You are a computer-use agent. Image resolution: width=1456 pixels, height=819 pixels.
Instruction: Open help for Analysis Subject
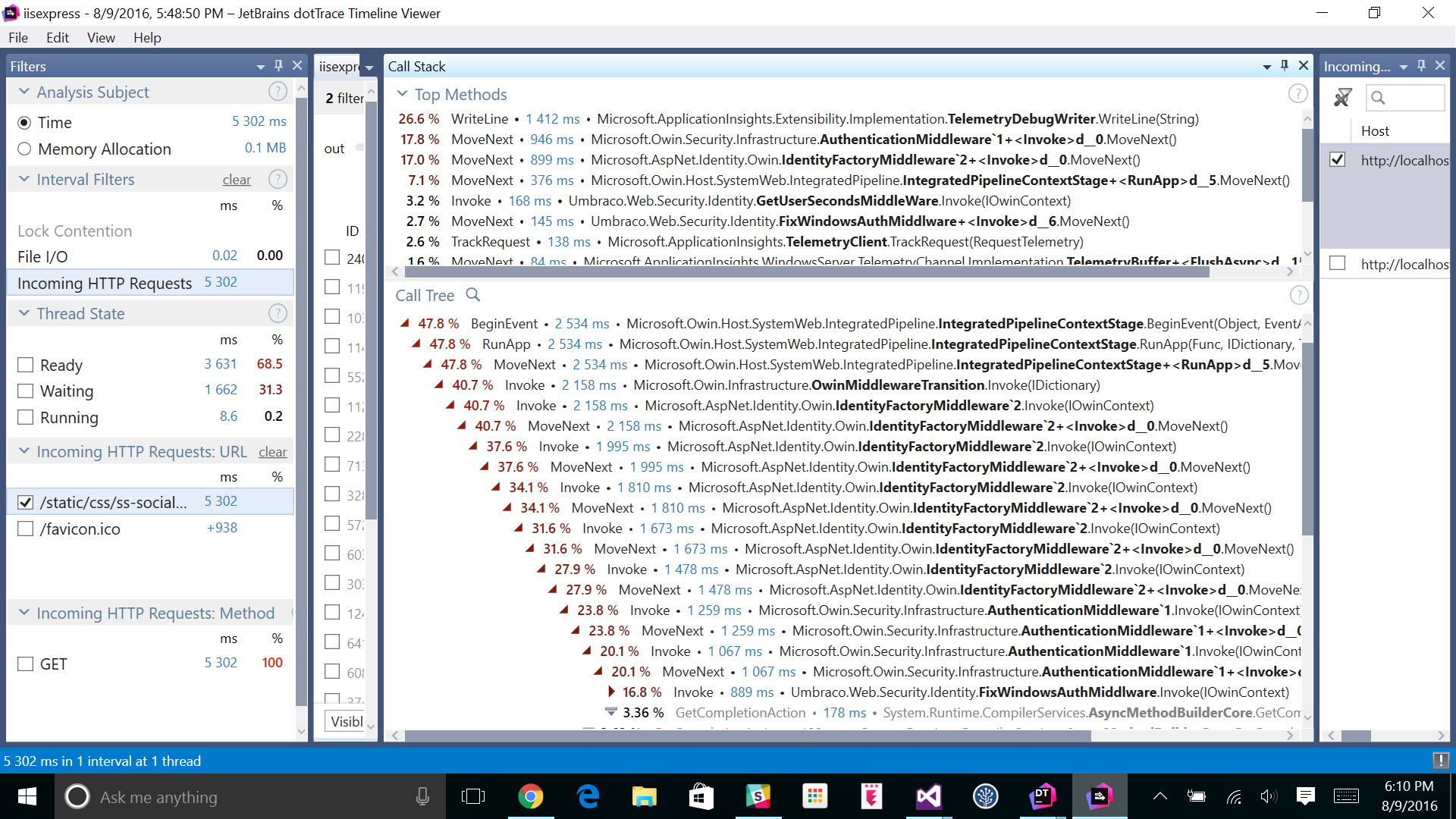click(x=278, y=92)
